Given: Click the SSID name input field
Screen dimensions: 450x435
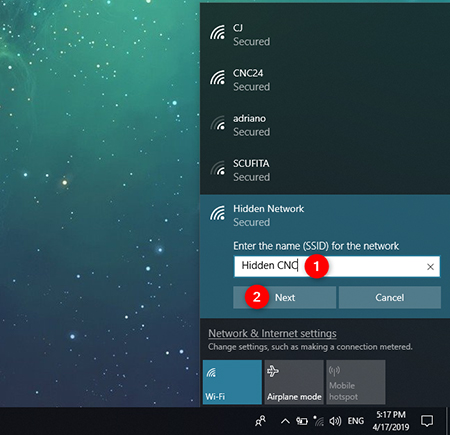Looking at the screenshot, I should pos(337,266).
